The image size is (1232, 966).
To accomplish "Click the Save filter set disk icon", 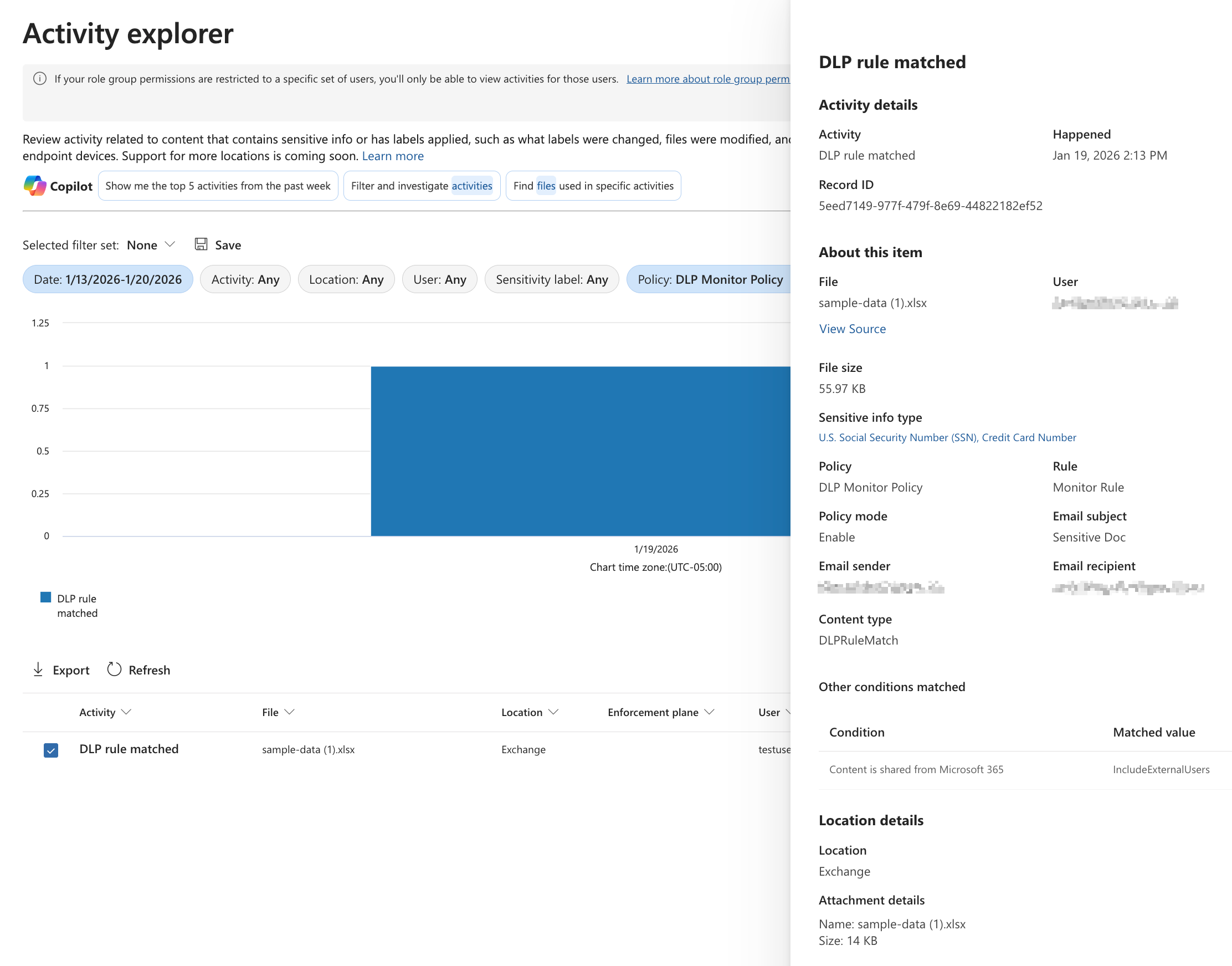I will point(201,244).
